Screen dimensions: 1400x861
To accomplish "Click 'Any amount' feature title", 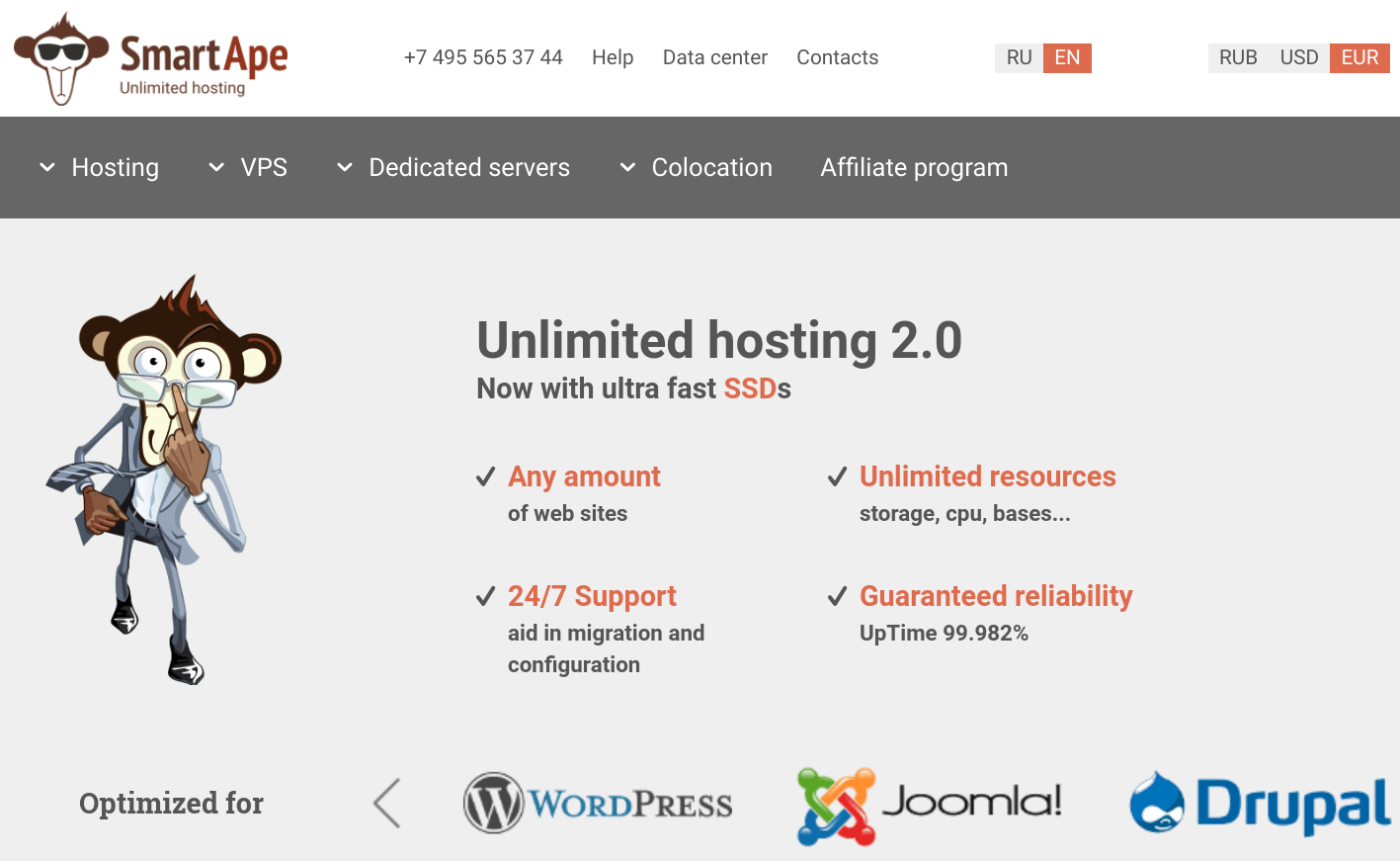I will 584,476.
